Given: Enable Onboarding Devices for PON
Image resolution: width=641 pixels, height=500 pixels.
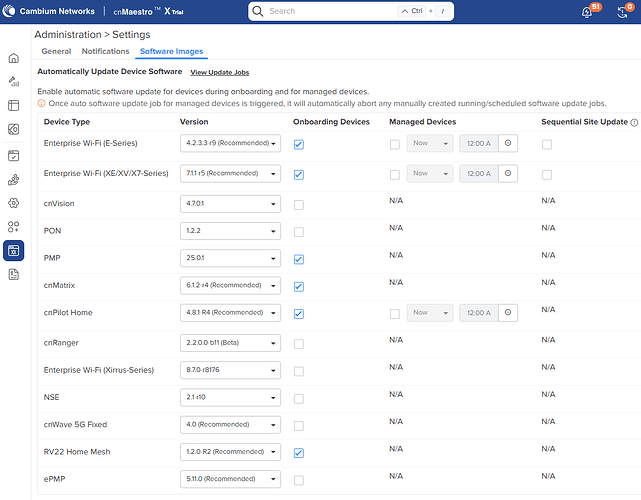Looking at the screenshot, I should 299,232.
